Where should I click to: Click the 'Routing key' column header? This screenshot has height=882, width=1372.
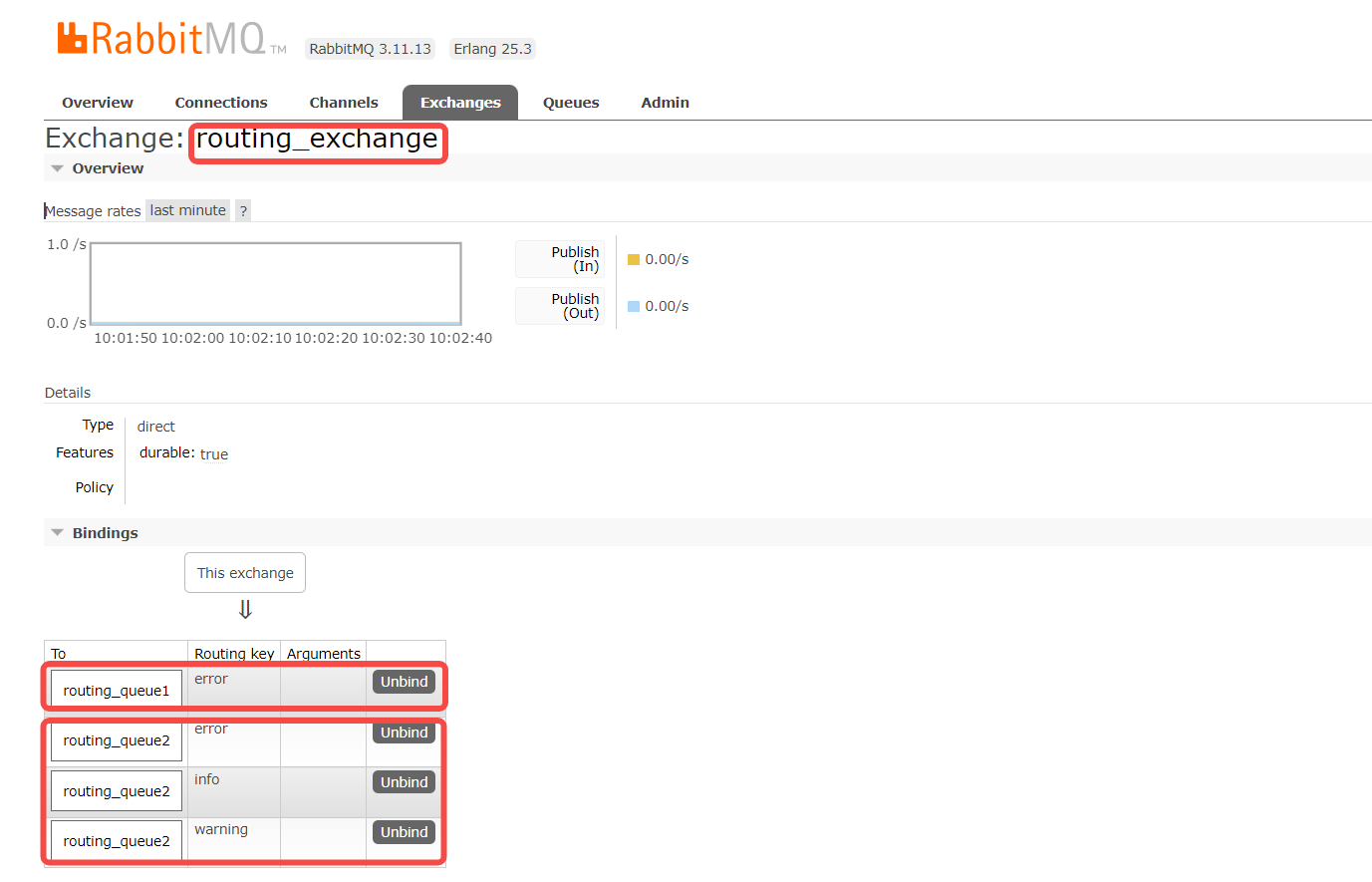pos(234,654)
